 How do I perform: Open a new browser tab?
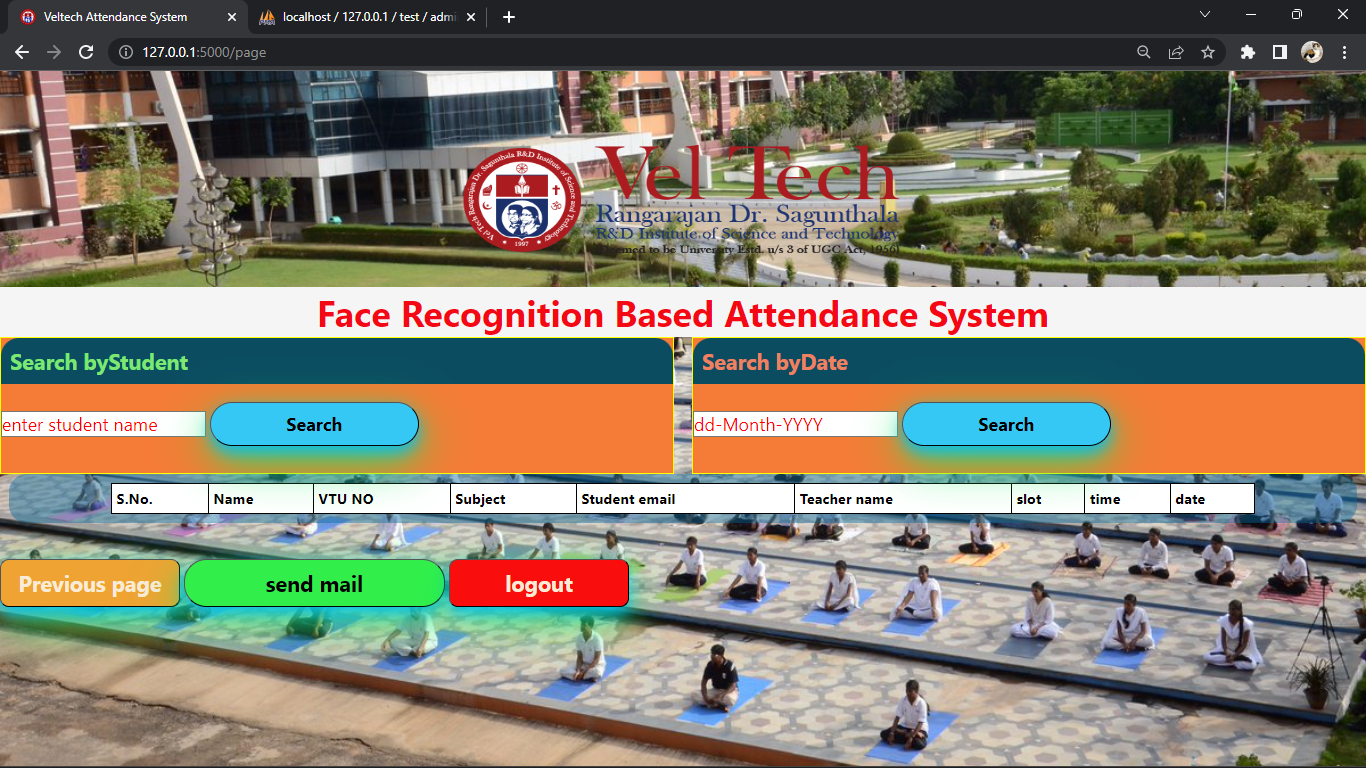click(x=508, y=16)
